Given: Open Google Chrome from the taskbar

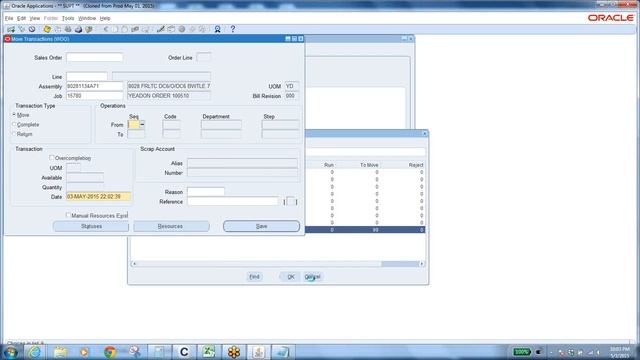Looking at the screenshot, I should (x=109, y=352).
